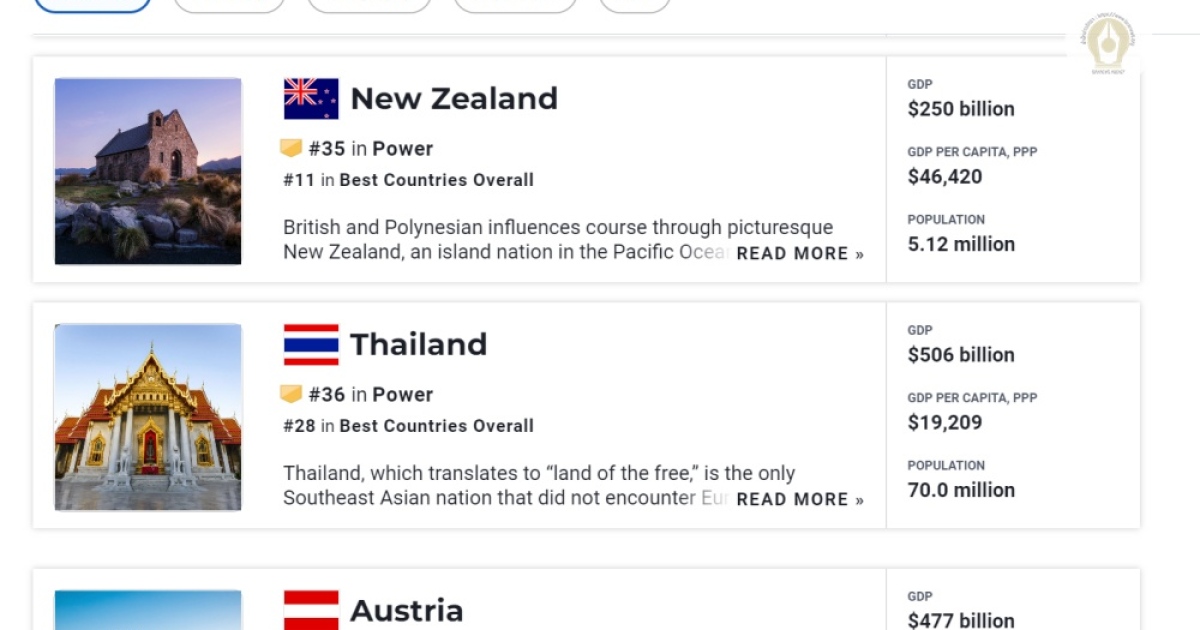The image size is (1200, 630).
Task: Open the New Zealand country title
Action: click(x=454, y=99)
